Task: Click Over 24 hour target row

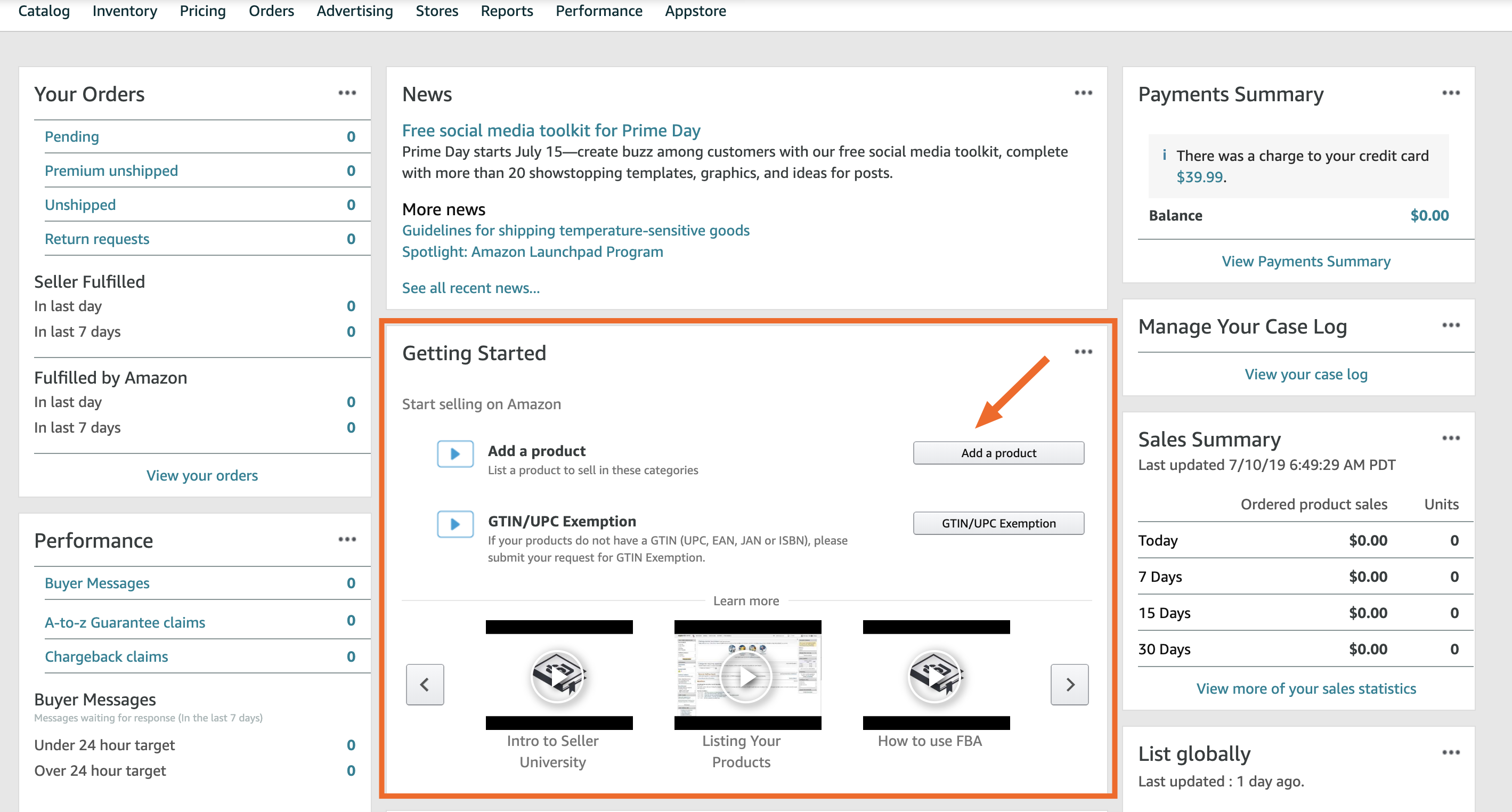Action: pyautogui.click(x=194, y=770)
